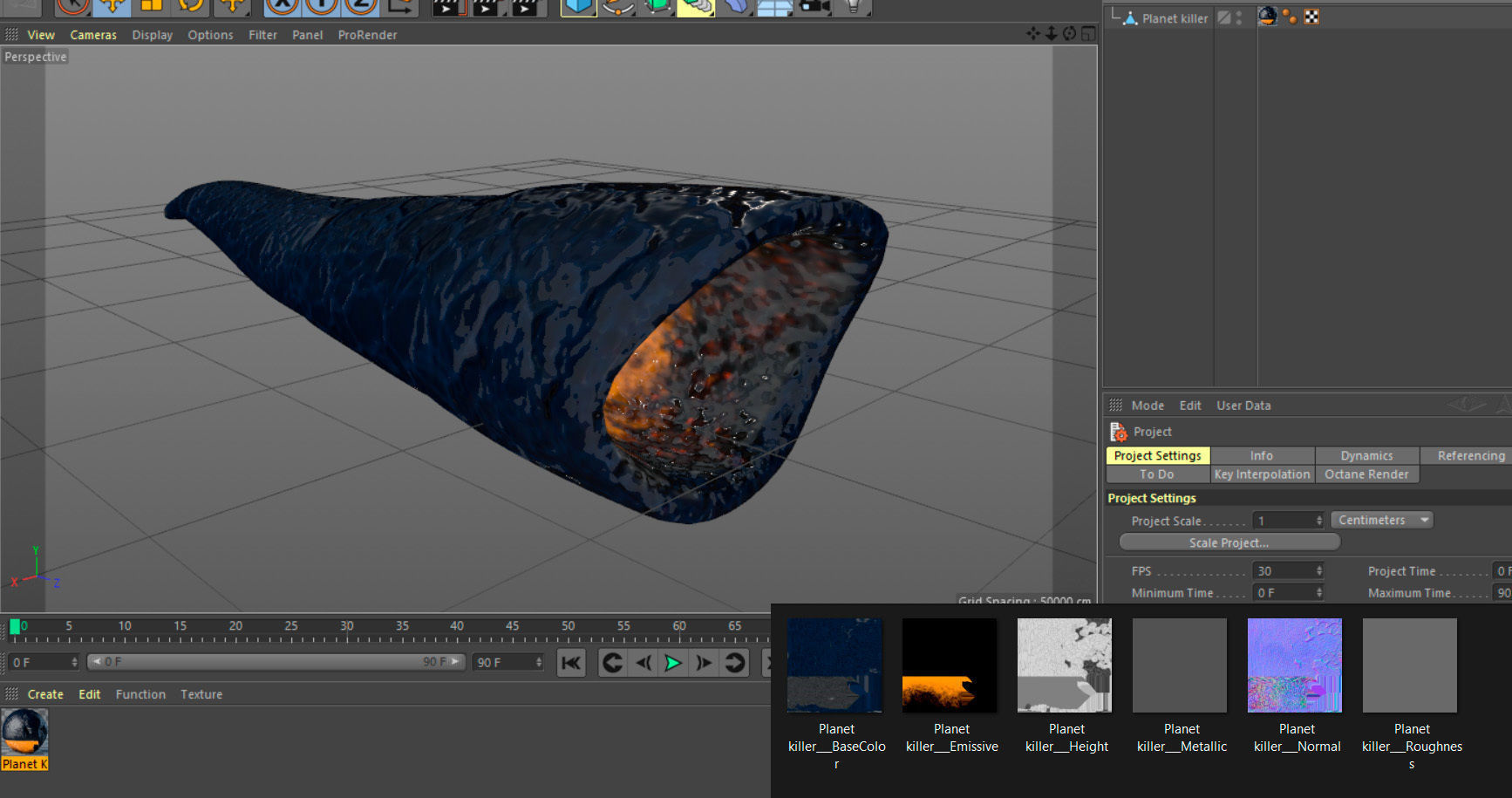Image resolution: width=1512 pixels, height=798 pixels.
Task: Open the viewport View menu
Action: (41, 35)
